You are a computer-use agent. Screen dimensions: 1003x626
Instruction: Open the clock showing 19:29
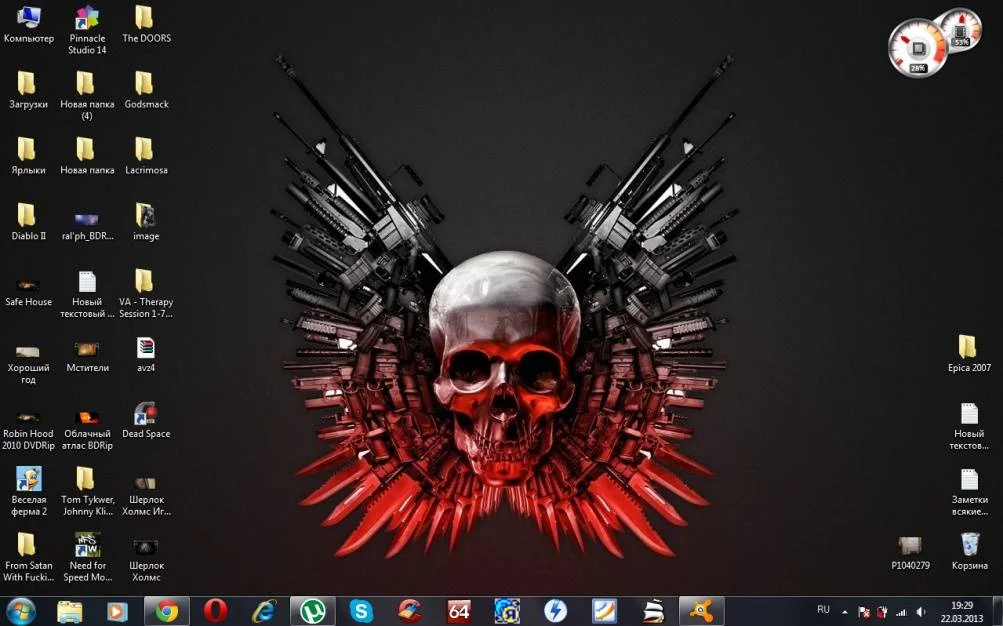click(x=961, y=612)
